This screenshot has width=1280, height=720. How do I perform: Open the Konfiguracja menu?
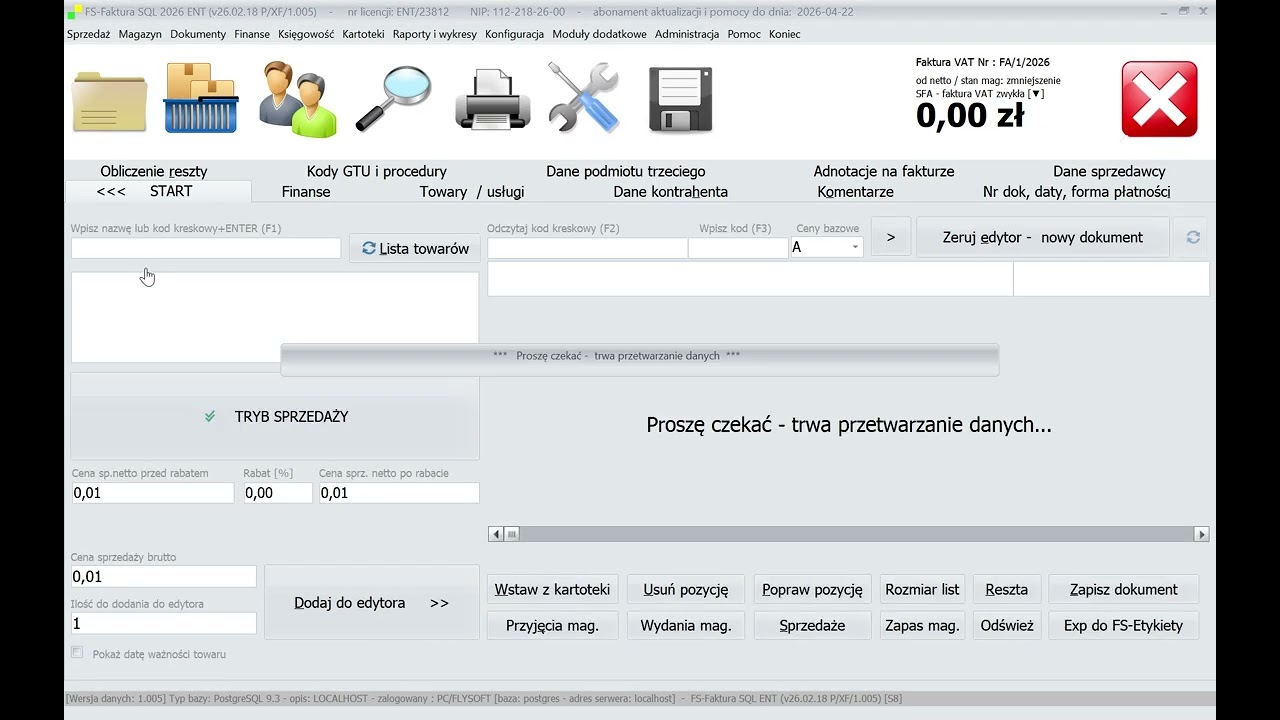(514, 34)
